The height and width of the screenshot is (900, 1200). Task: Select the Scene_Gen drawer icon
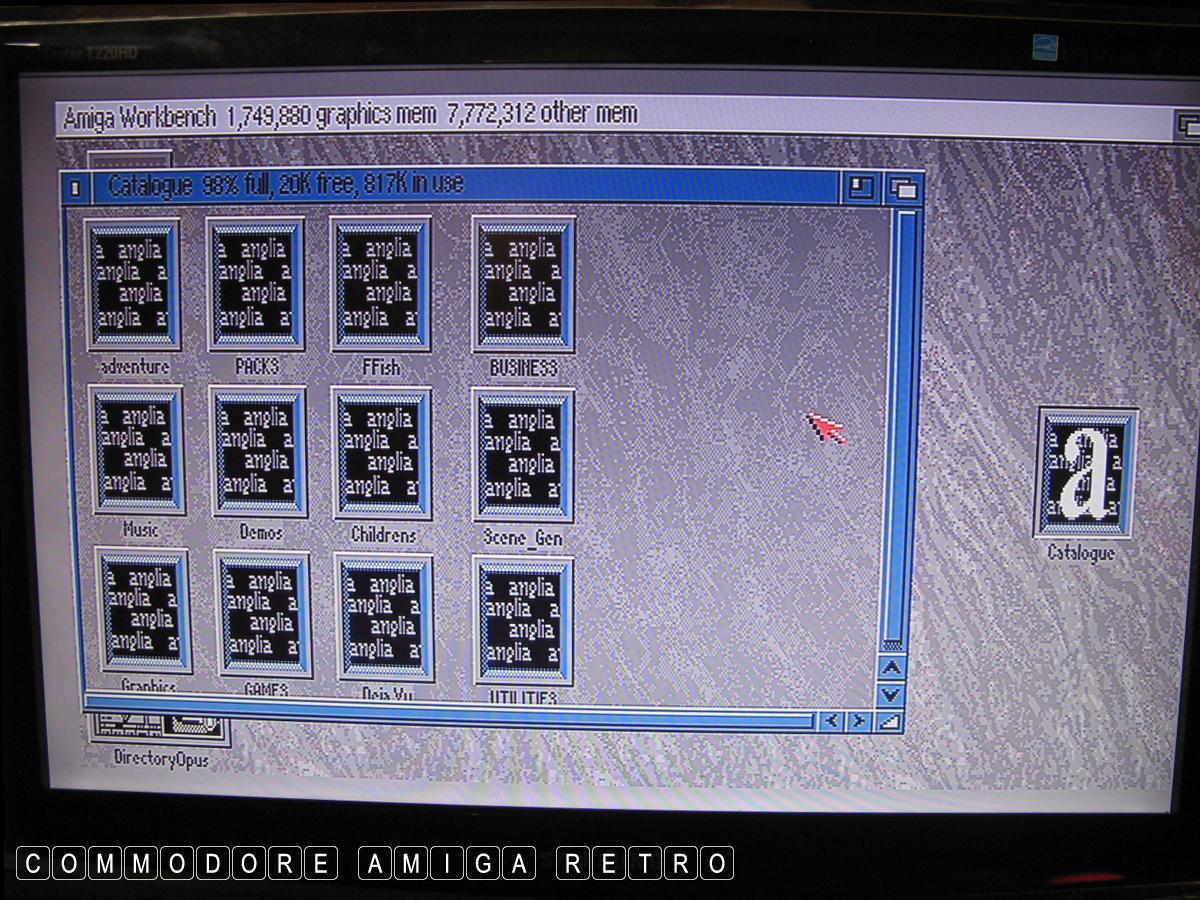[x=523, y=456]
